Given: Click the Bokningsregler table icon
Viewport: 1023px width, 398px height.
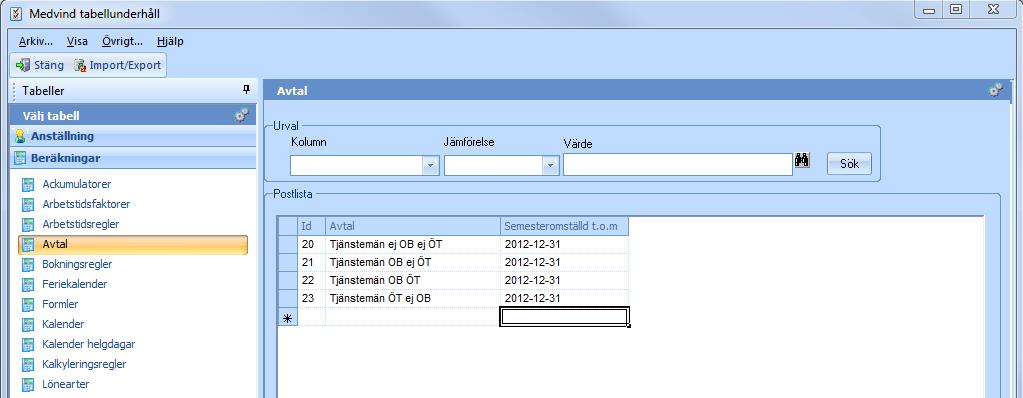Looking at the screenshot, I should click(x=28, y=264).
